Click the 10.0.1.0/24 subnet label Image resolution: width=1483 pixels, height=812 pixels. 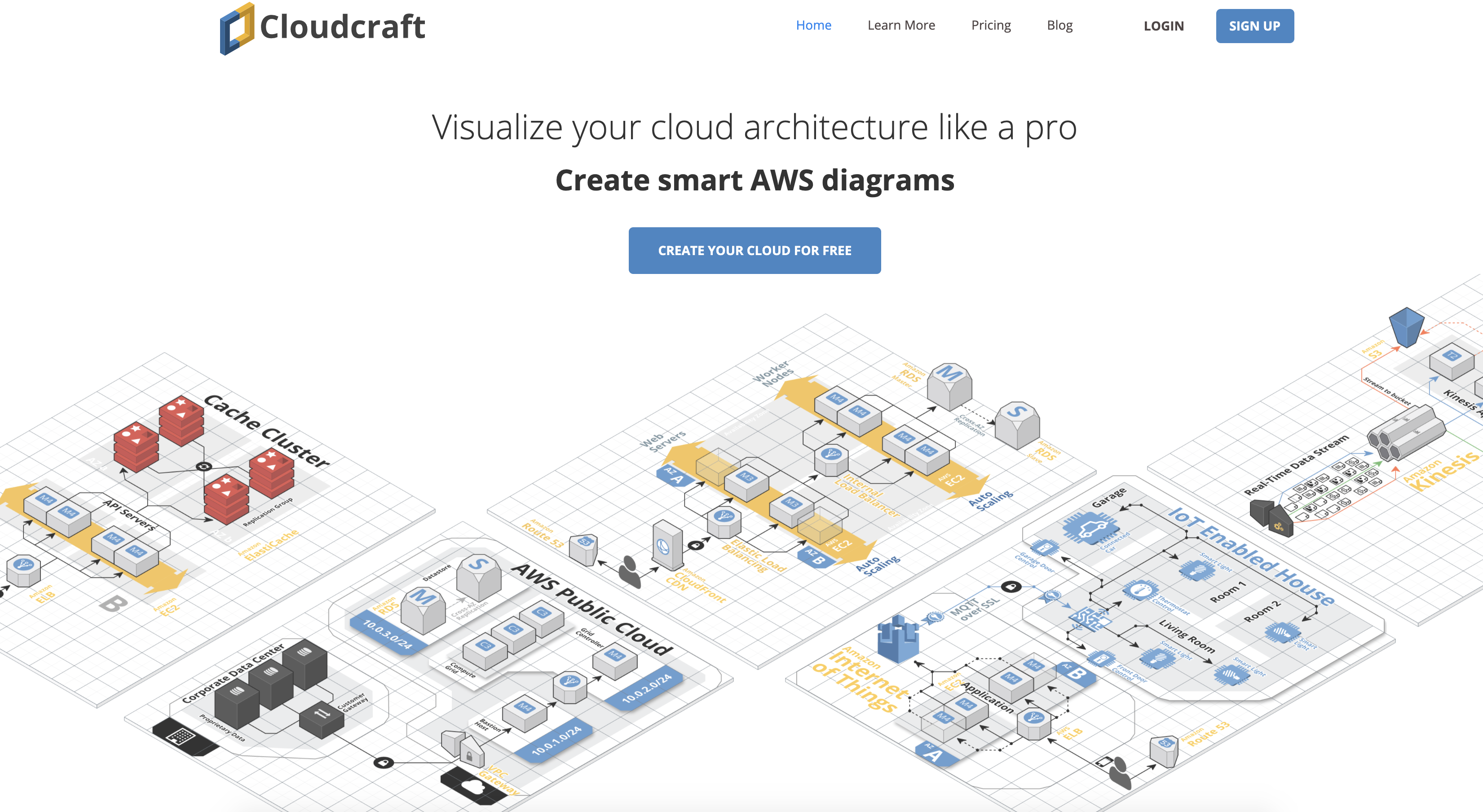point(556,740)
